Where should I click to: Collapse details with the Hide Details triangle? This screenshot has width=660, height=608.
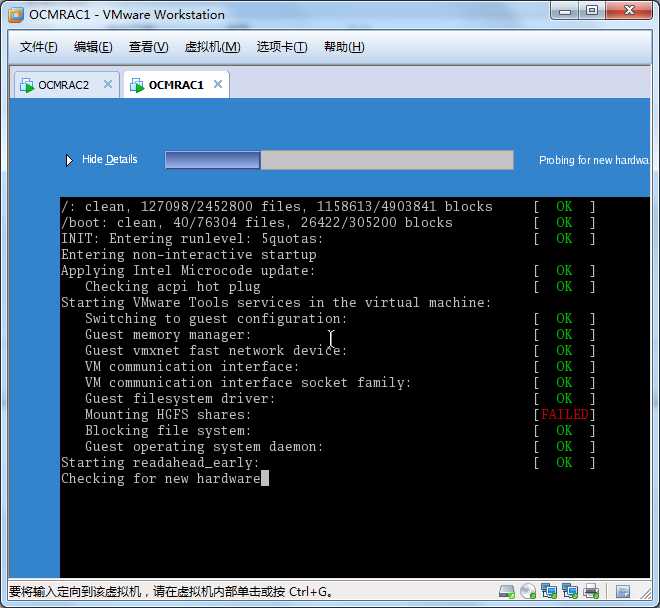tap(69, 160)
